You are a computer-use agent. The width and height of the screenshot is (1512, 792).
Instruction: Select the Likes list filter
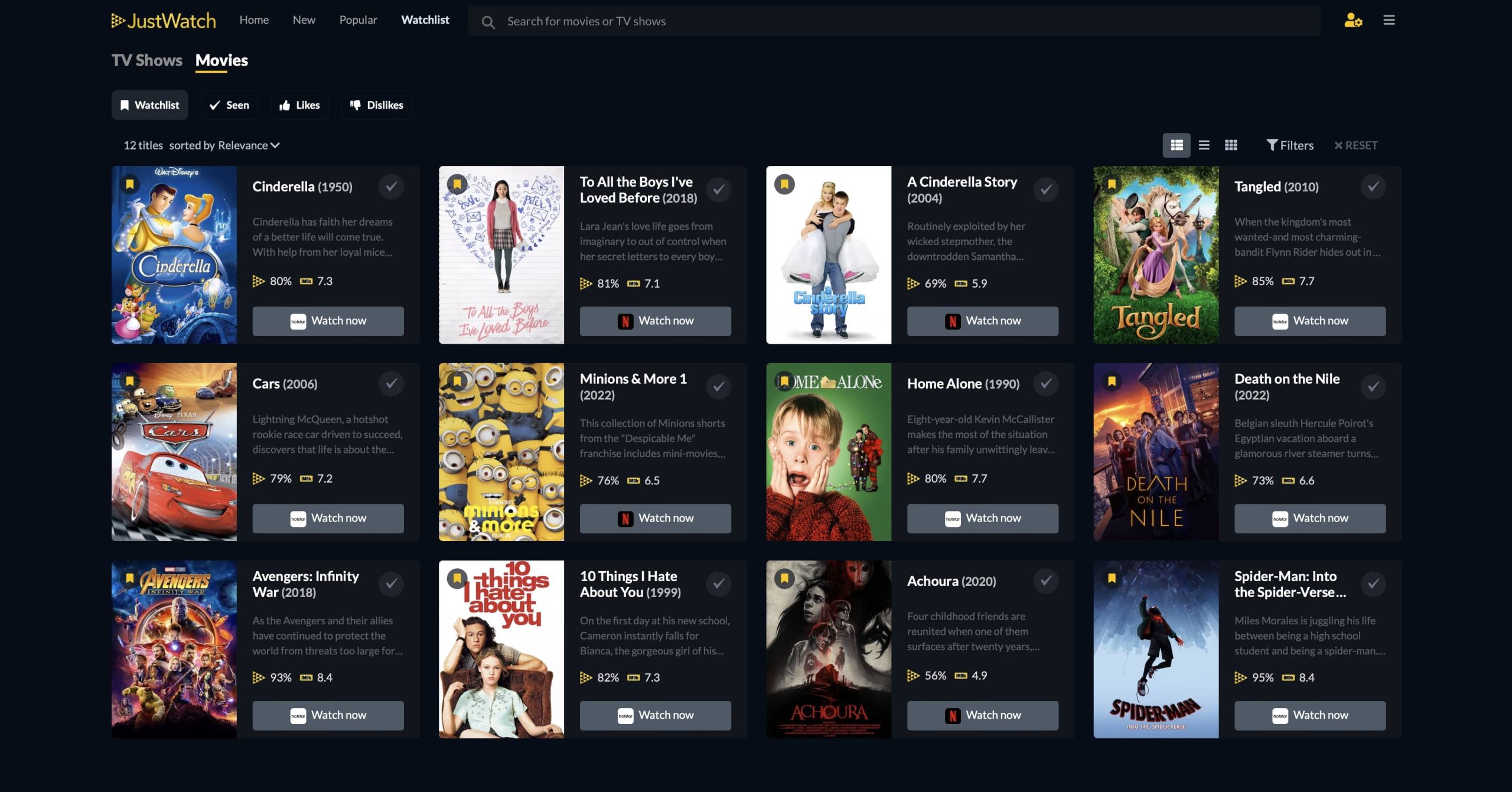[299, 105]
